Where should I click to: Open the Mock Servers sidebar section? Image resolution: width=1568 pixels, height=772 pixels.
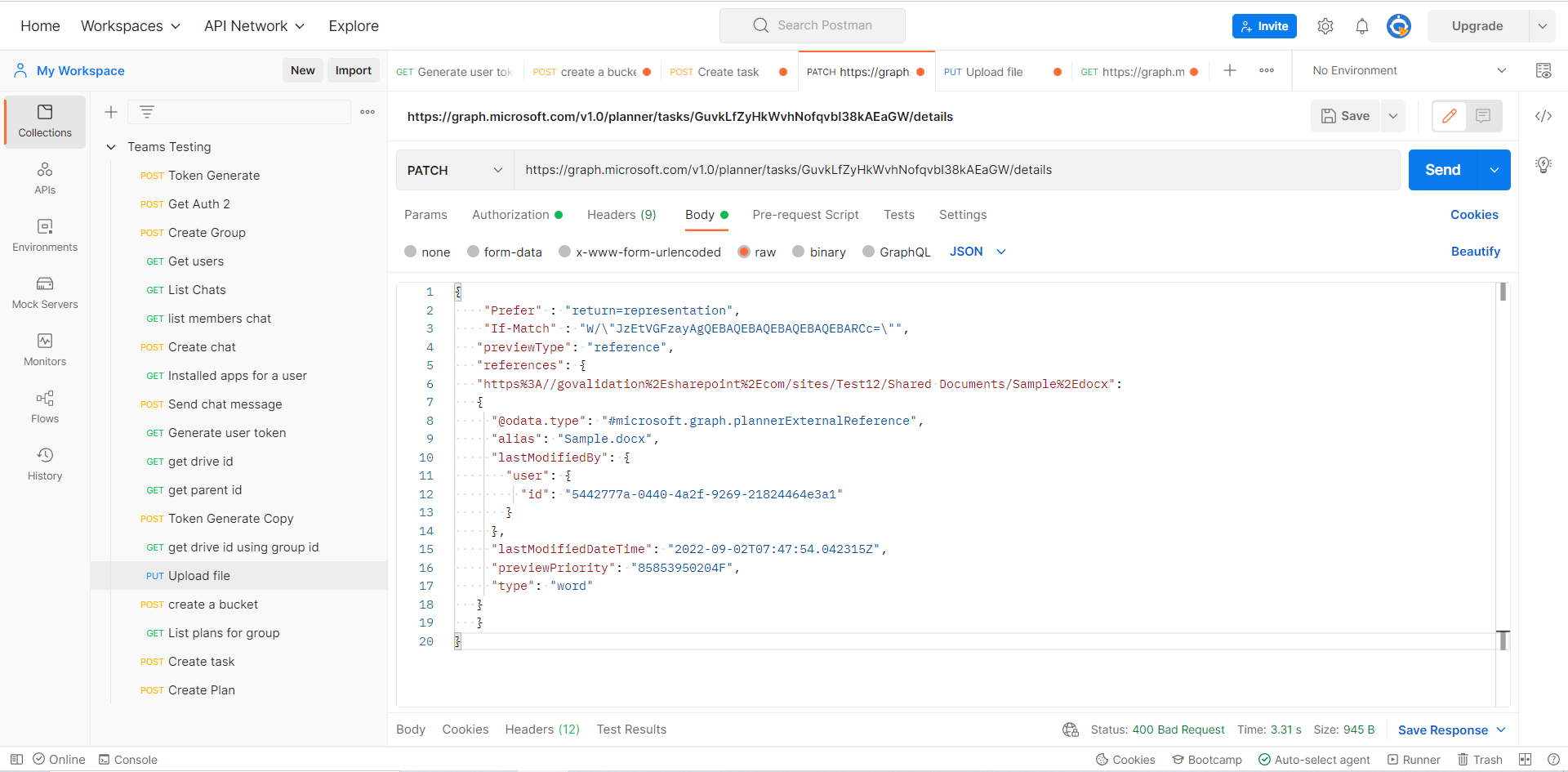pos(45,292)
